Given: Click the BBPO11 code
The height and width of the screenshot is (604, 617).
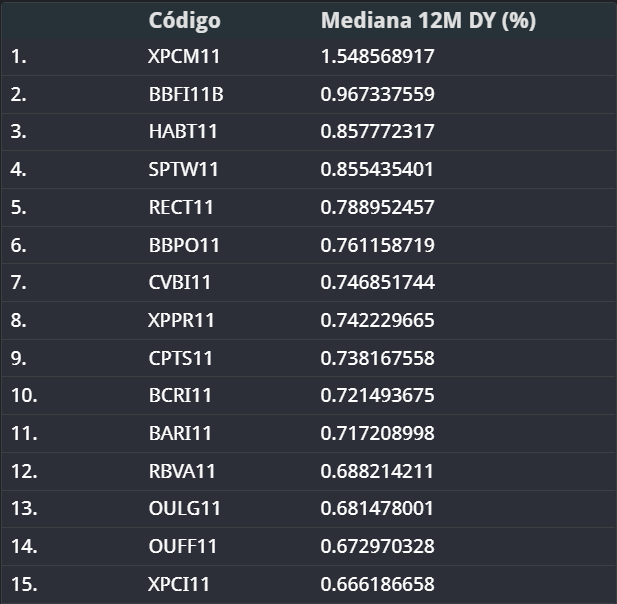Looking at the screenshot, I should coord(184,246).
